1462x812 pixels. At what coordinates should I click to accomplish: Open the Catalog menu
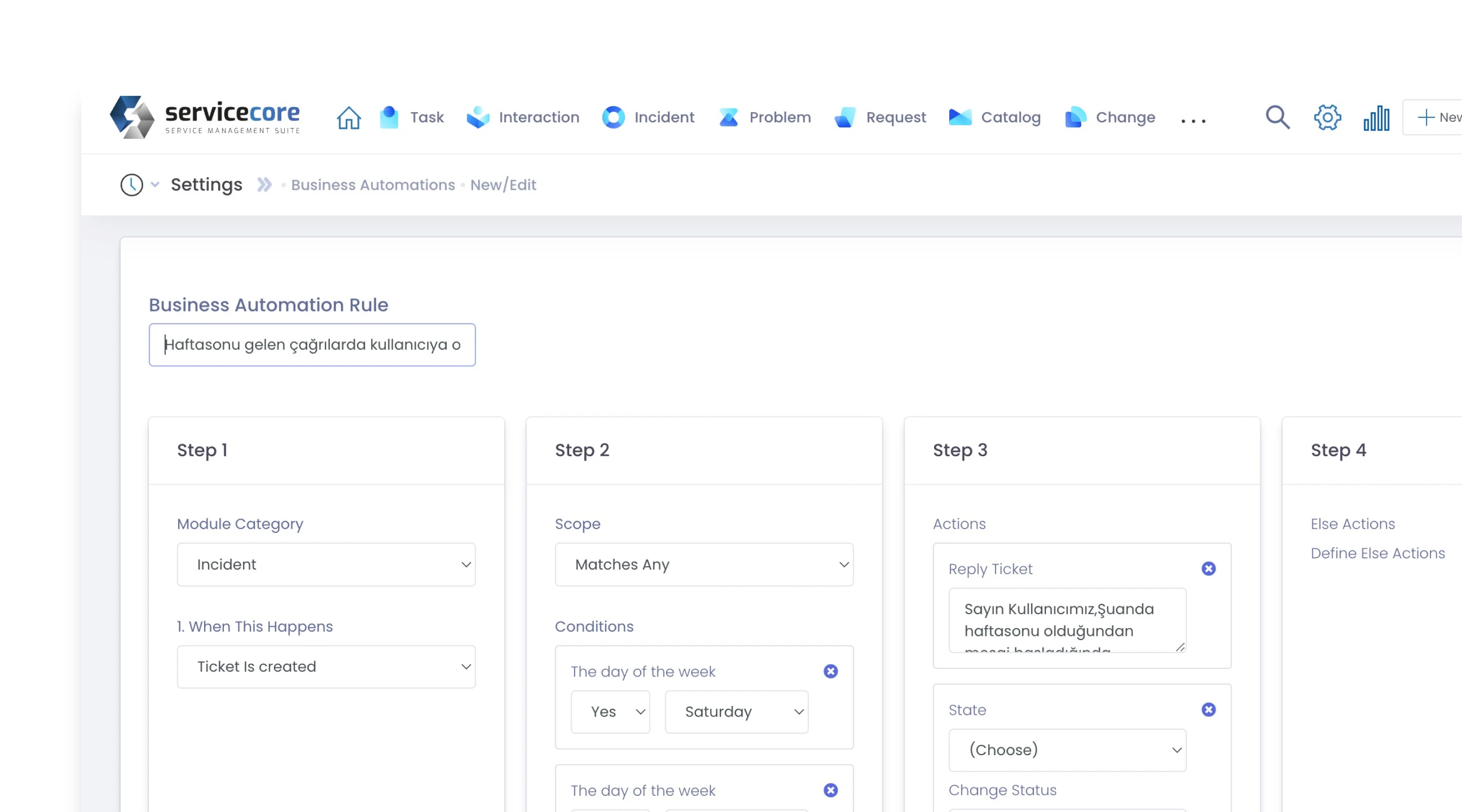pyautogui.click(x=1011, y=117)
